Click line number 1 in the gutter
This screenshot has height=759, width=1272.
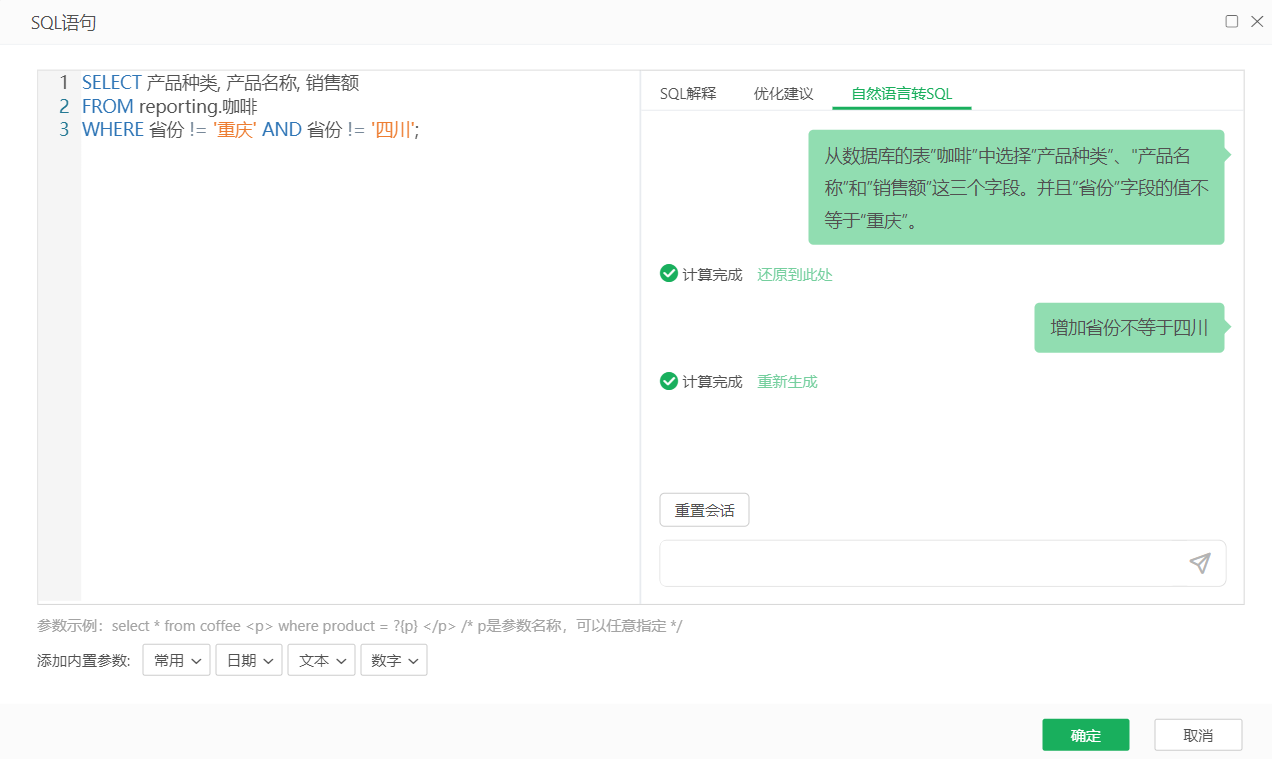64,83
